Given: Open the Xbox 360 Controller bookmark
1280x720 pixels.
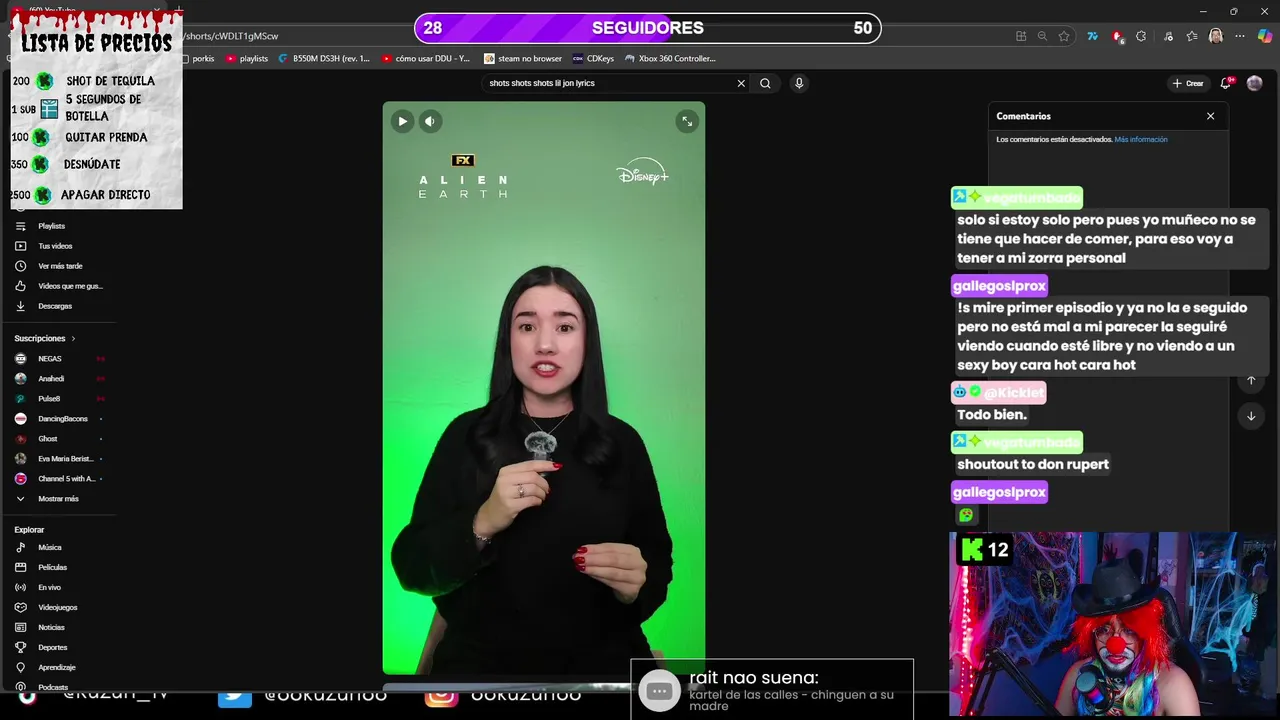Looking at the screenshot, I should click(x=670, y=59).
